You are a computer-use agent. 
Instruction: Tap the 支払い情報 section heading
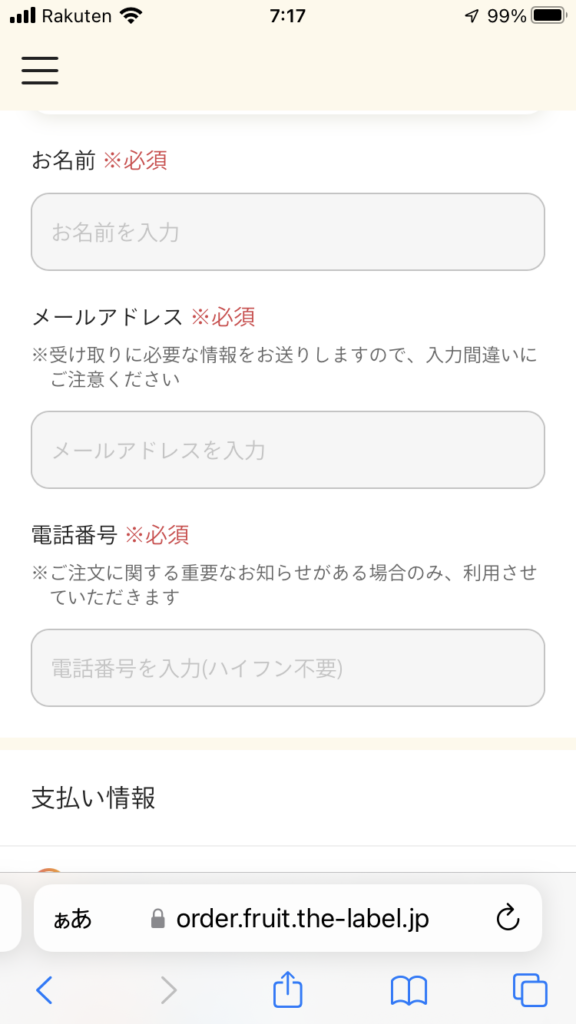click(93, 798)
